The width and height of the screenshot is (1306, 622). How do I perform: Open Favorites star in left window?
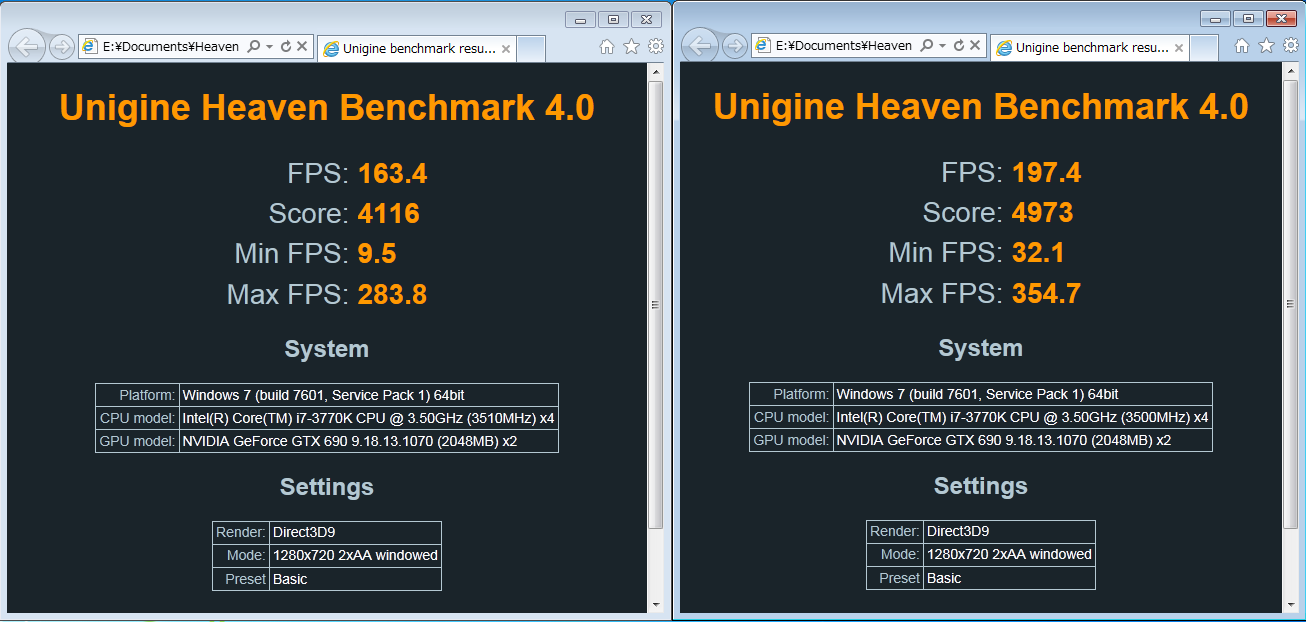coord(631,46)
